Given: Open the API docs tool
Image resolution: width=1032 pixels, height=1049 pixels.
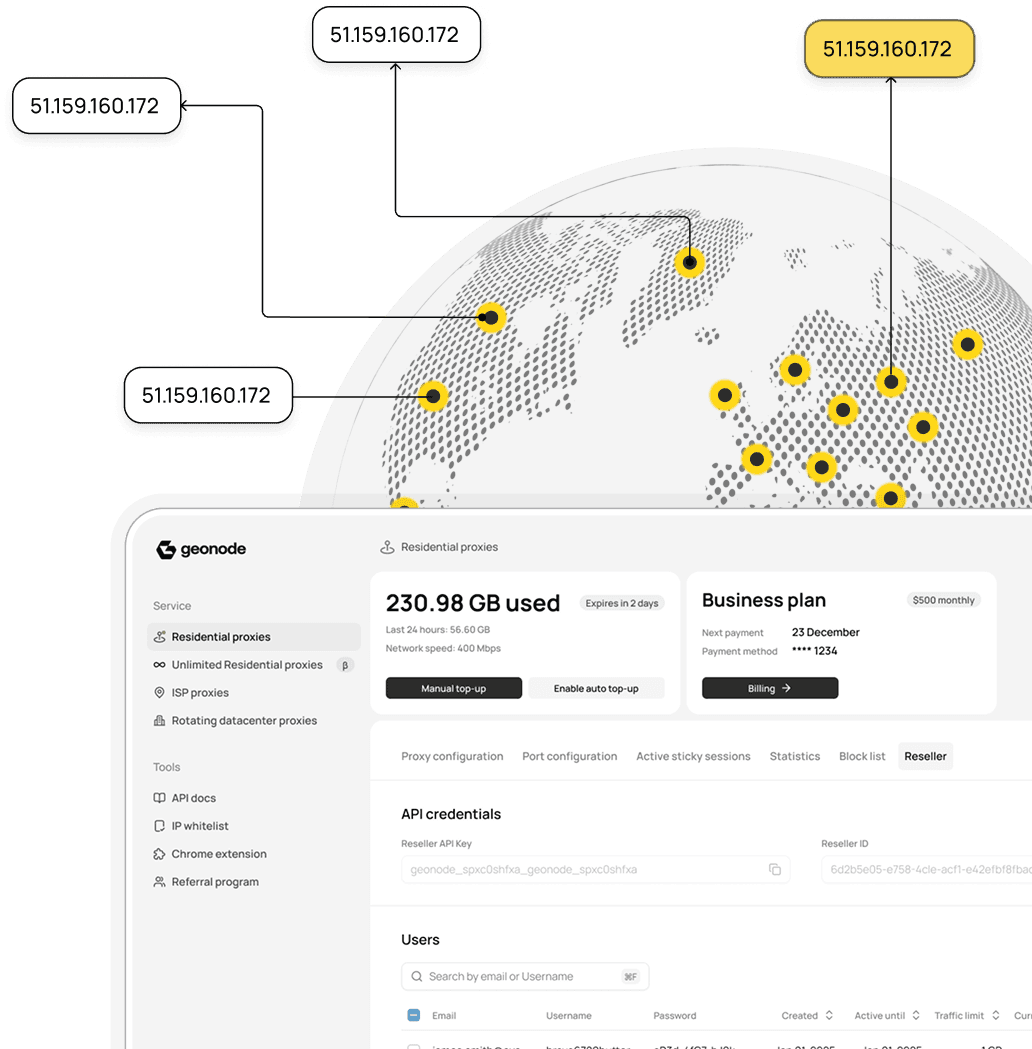Looking at the screenshot, I should [185, 798].
